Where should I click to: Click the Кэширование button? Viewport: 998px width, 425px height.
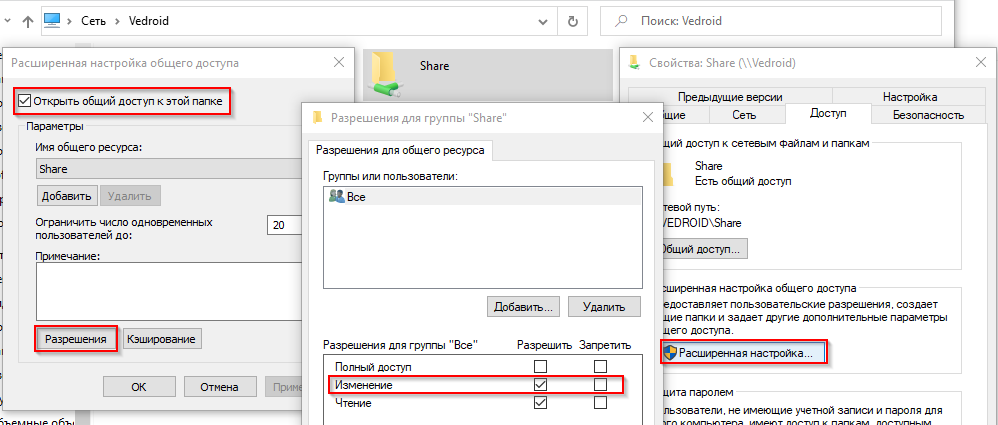[x=162, y=339]
